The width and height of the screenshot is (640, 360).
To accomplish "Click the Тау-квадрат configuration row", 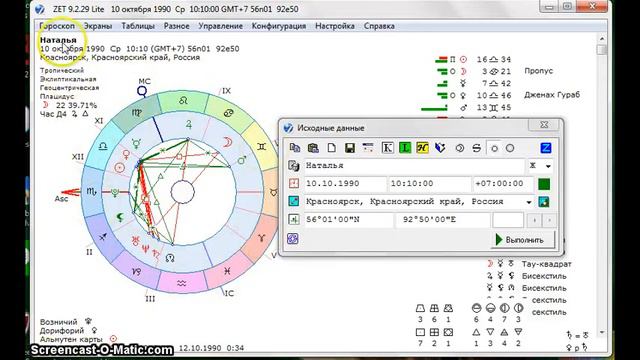I will 529,264.
